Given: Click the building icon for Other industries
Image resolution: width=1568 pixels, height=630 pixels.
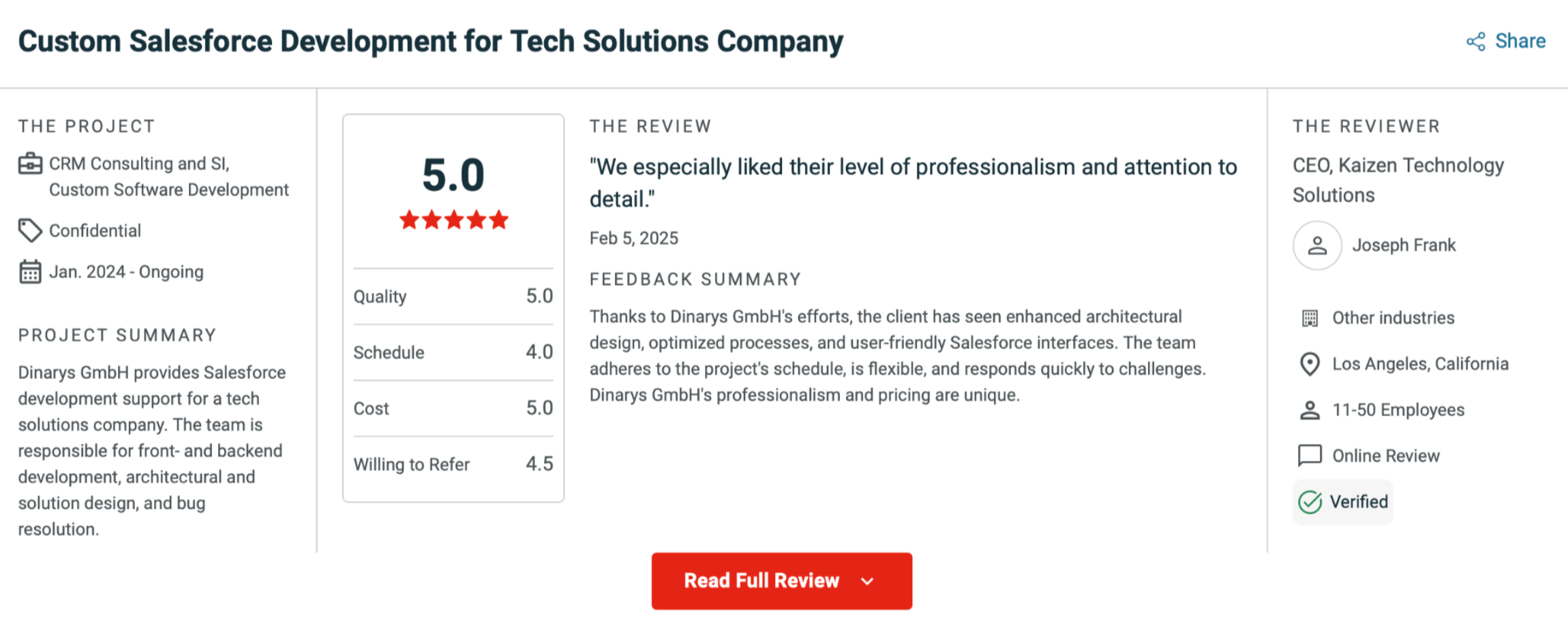Looking at the screenshot, I should [x=1310, y=318].
